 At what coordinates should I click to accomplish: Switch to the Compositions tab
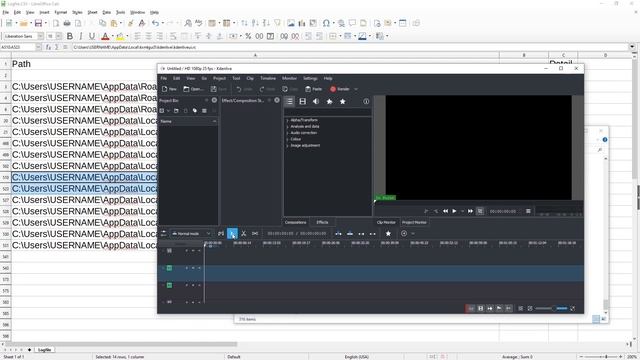295,222
